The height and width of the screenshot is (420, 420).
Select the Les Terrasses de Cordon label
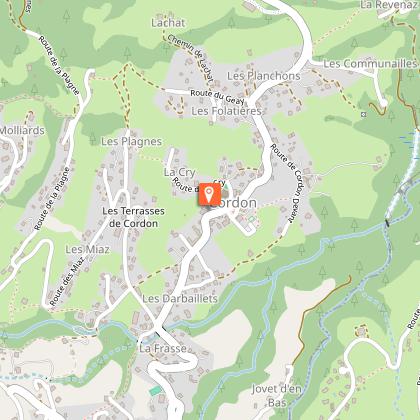point(133,217)
